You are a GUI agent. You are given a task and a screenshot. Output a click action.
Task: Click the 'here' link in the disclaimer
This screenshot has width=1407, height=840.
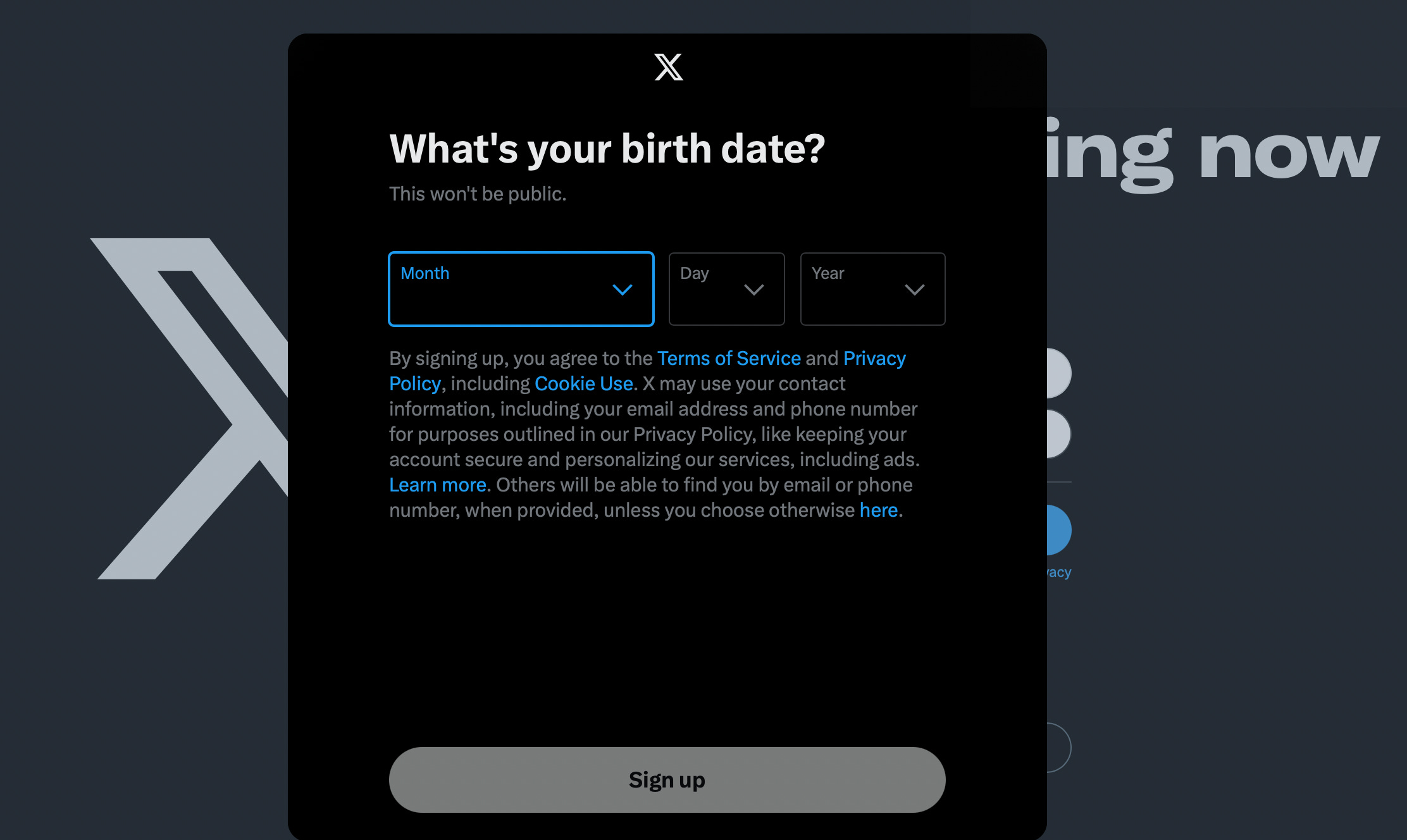click(x=879, y=510)
